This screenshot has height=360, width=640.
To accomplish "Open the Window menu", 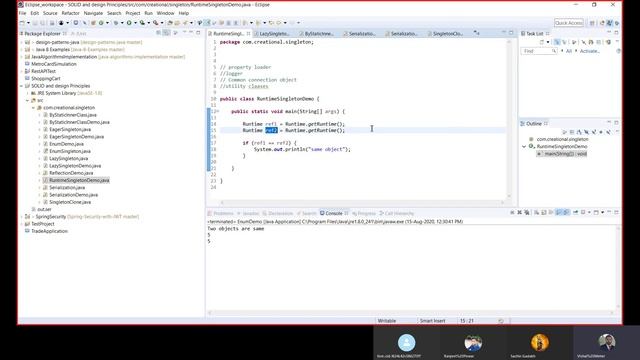I will pyautogui.click(x=165, y=13).
